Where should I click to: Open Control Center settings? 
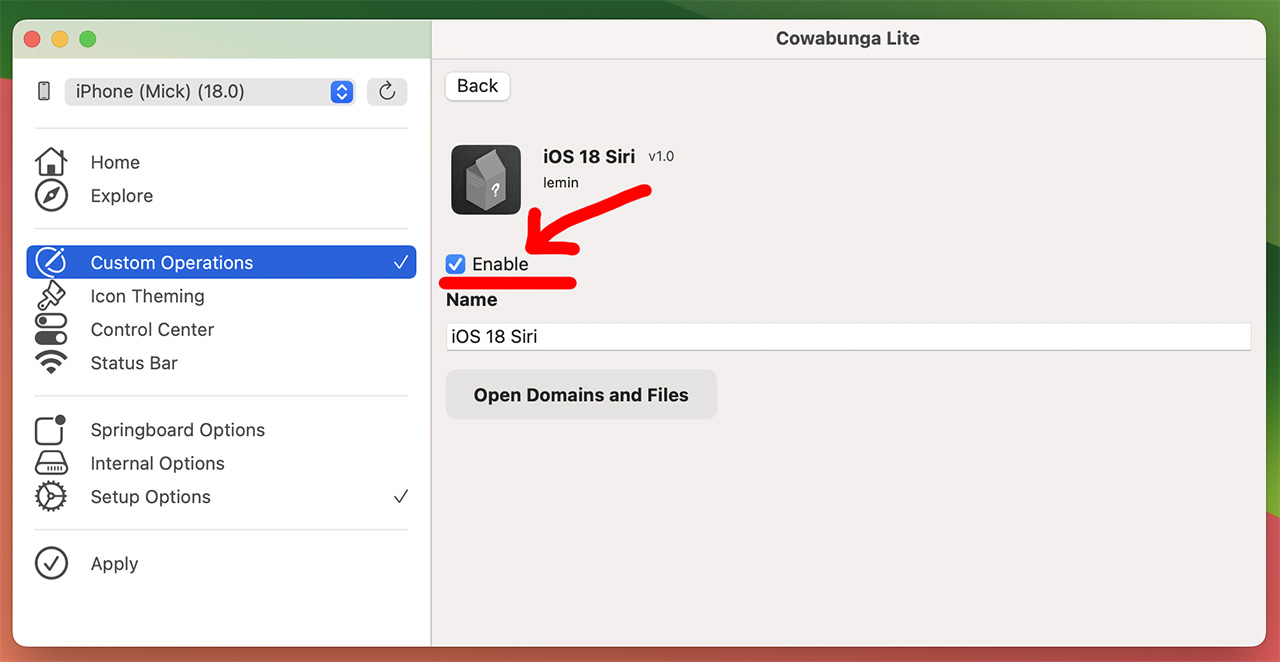[152, 329]
